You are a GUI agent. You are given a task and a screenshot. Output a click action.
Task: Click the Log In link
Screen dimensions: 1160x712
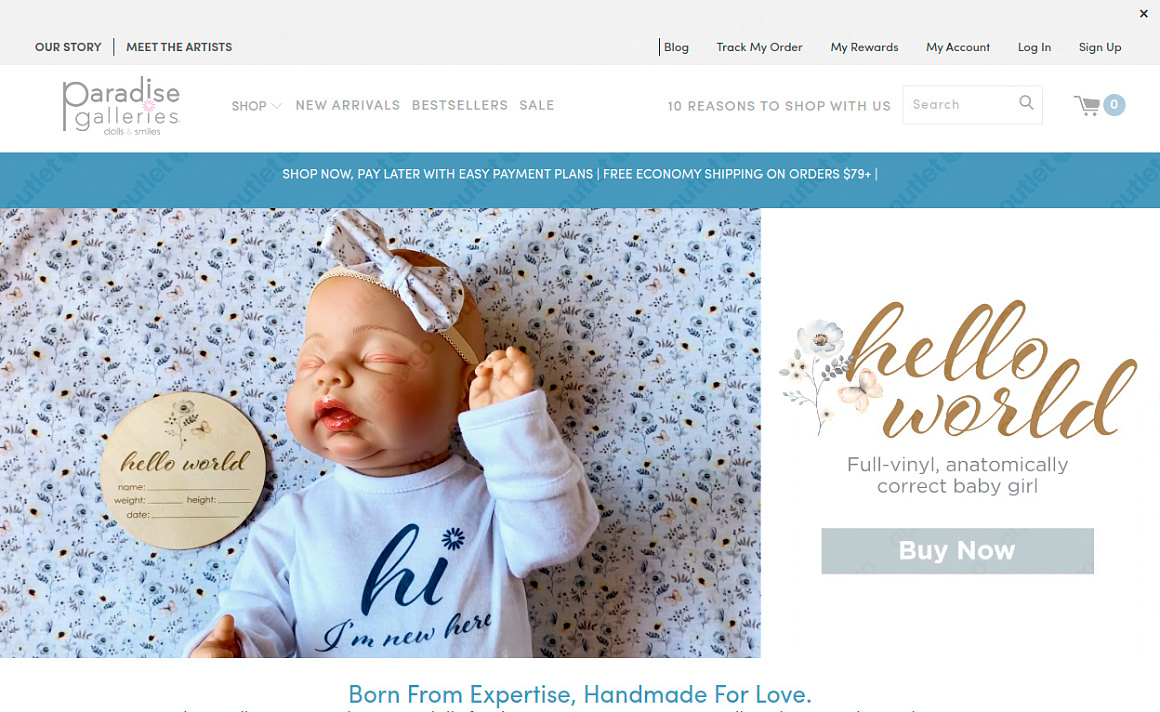coord(1034,47)
